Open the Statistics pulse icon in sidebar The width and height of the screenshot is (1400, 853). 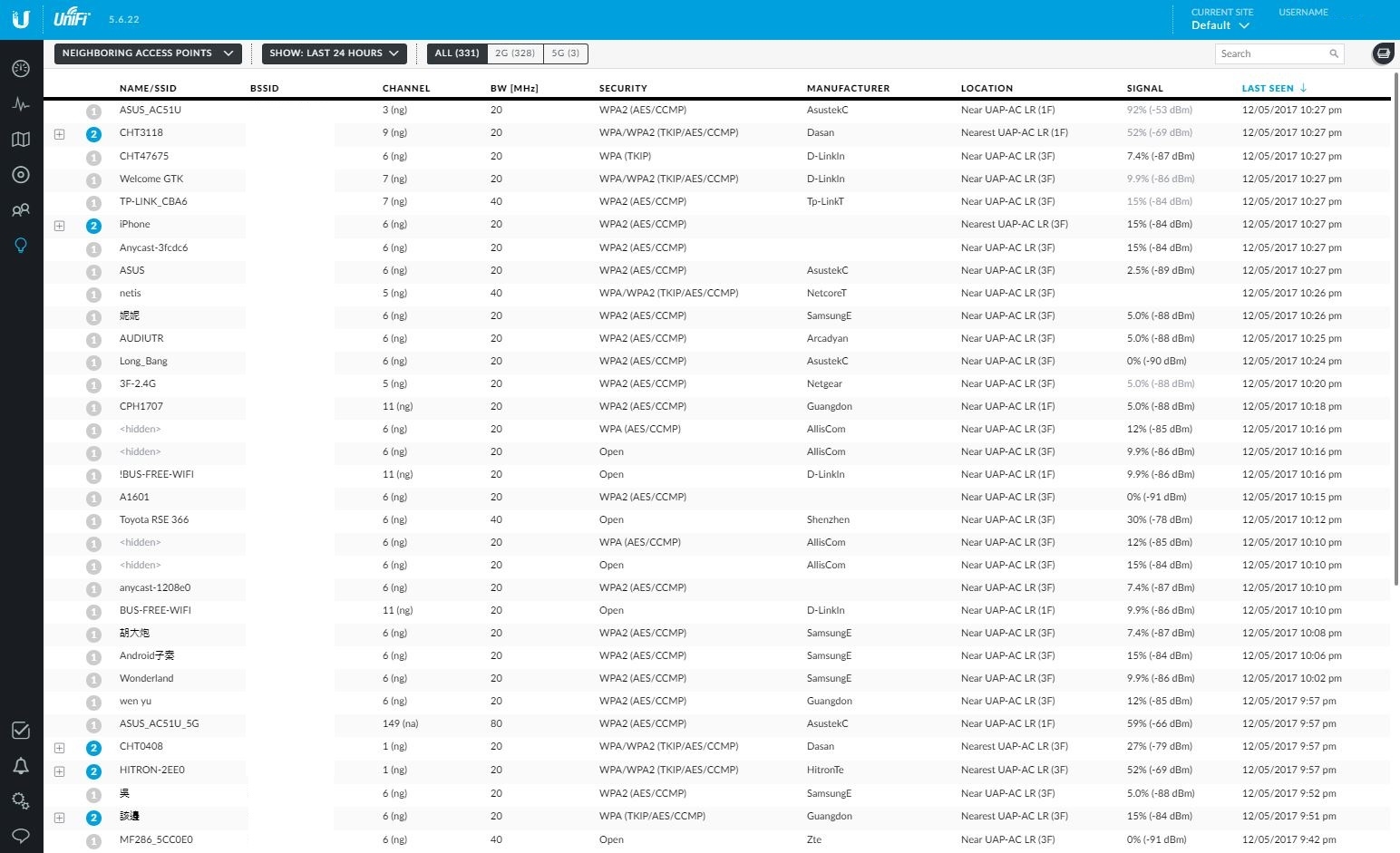[x=21, y=104]
